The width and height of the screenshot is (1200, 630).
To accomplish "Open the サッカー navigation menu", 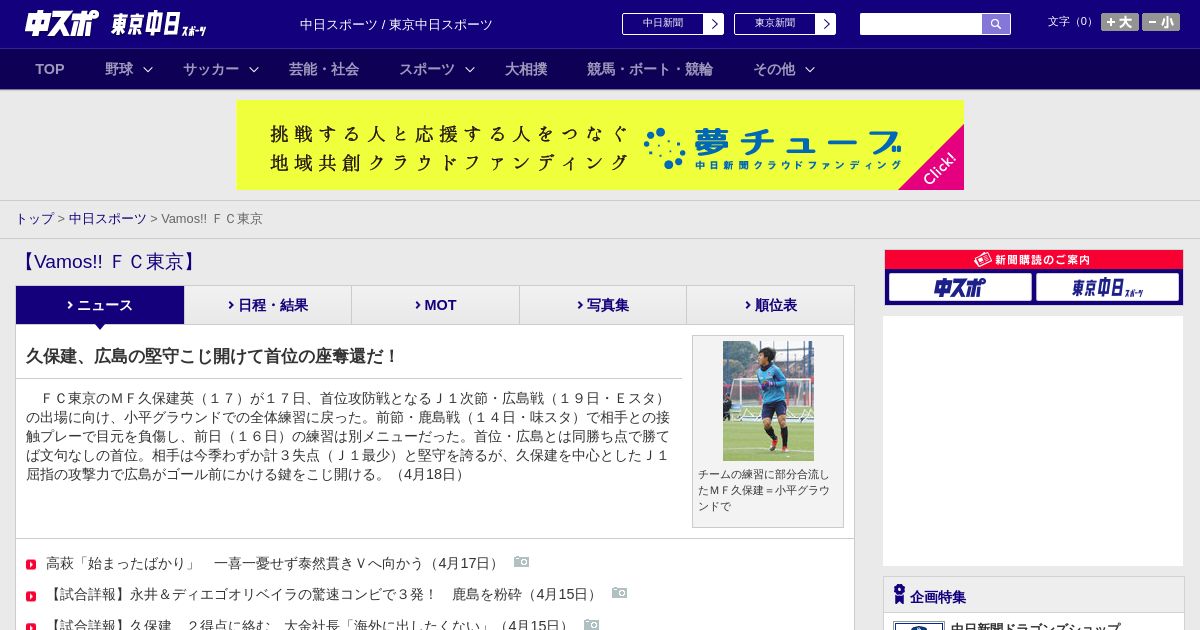I will 211,69.
